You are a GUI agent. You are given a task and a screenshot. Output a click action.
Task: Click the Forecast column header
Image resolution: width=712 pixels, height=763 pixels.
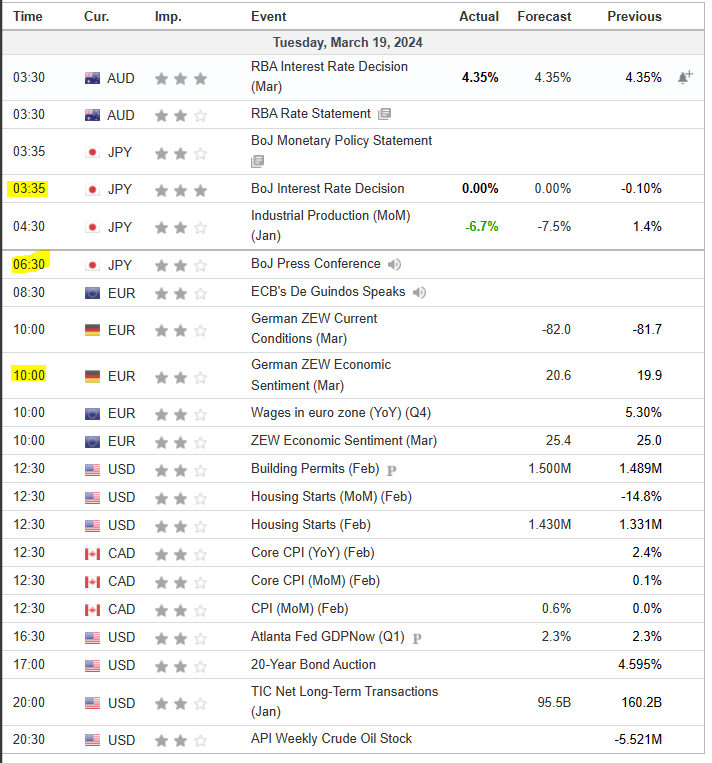point(544,17)
